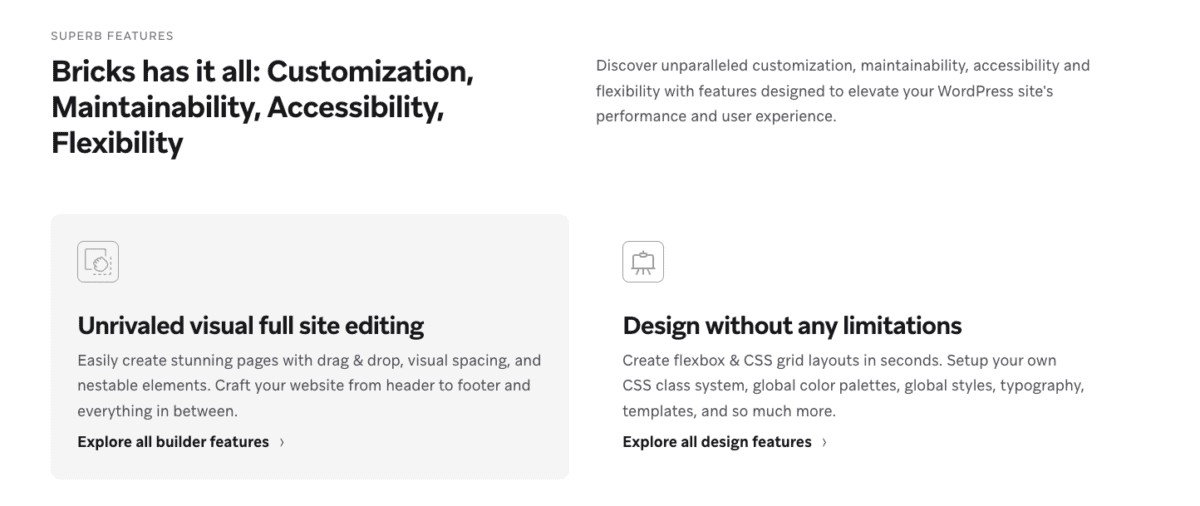
Task: Click the Design without any limitations heading
Action: [792, 325]
